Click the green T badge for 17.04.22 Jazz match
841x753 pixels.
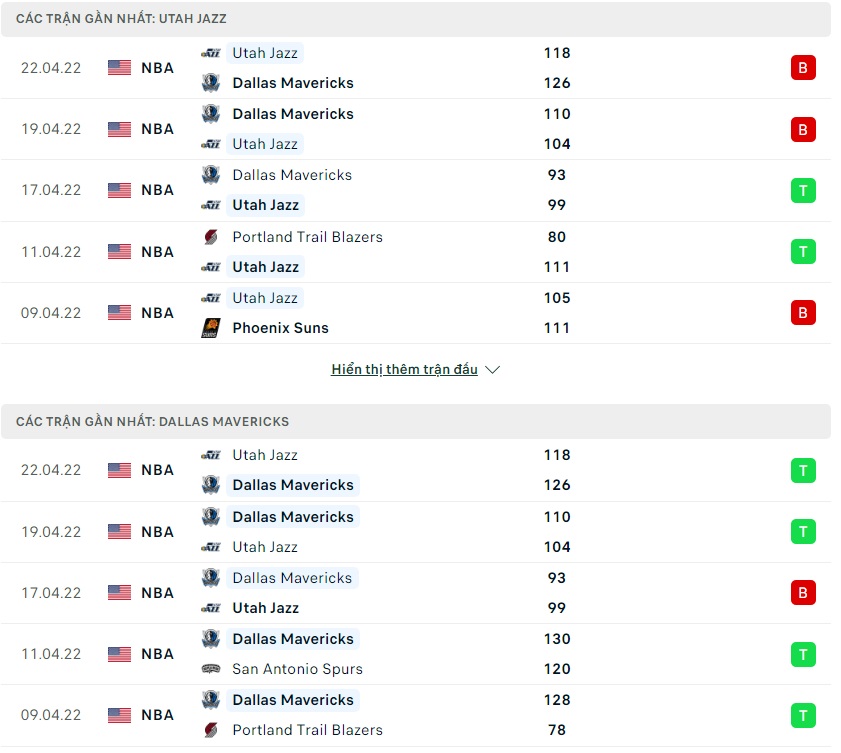[x=803, y=190]
